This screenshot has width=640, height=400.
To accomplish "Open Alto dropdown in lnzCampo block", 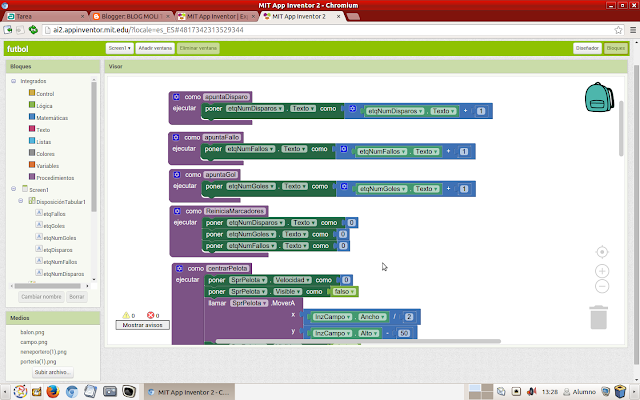I will click(x=369, y=333).
